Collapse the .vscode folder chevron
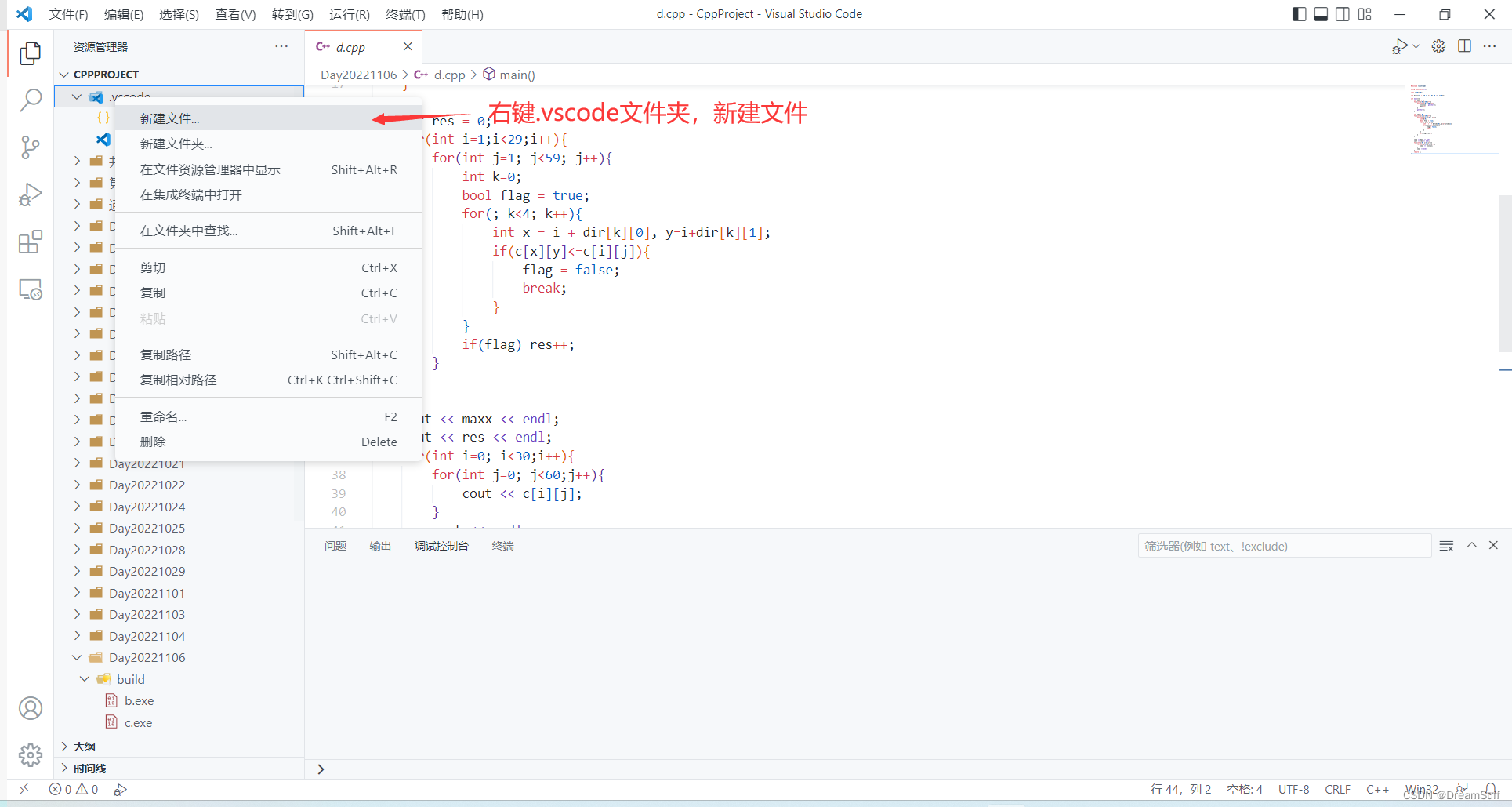 [77, 96]
